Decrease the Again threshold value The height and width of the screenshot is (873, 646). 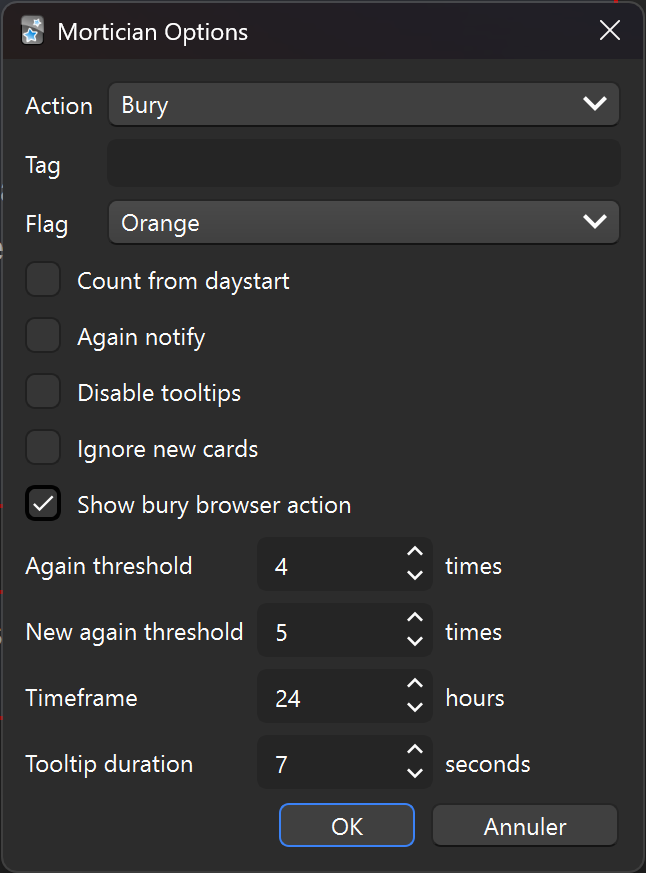click(x=415, y=576)
